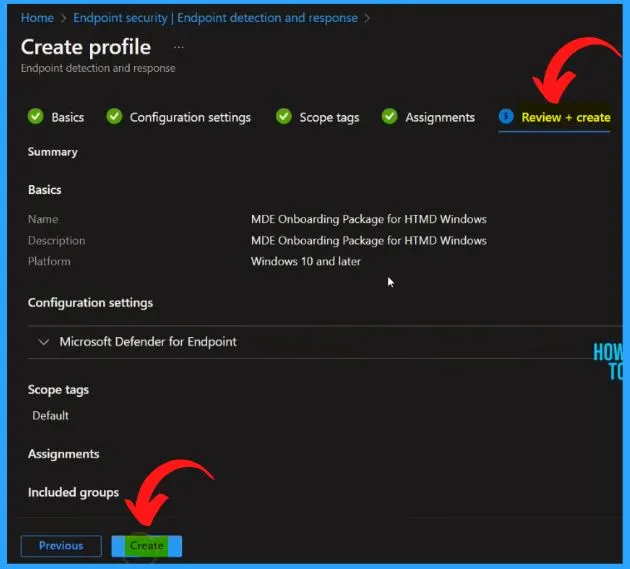630x569 pixels.
Task: Click the green checkmark icon for Basics
Action: tap(36, 117)
